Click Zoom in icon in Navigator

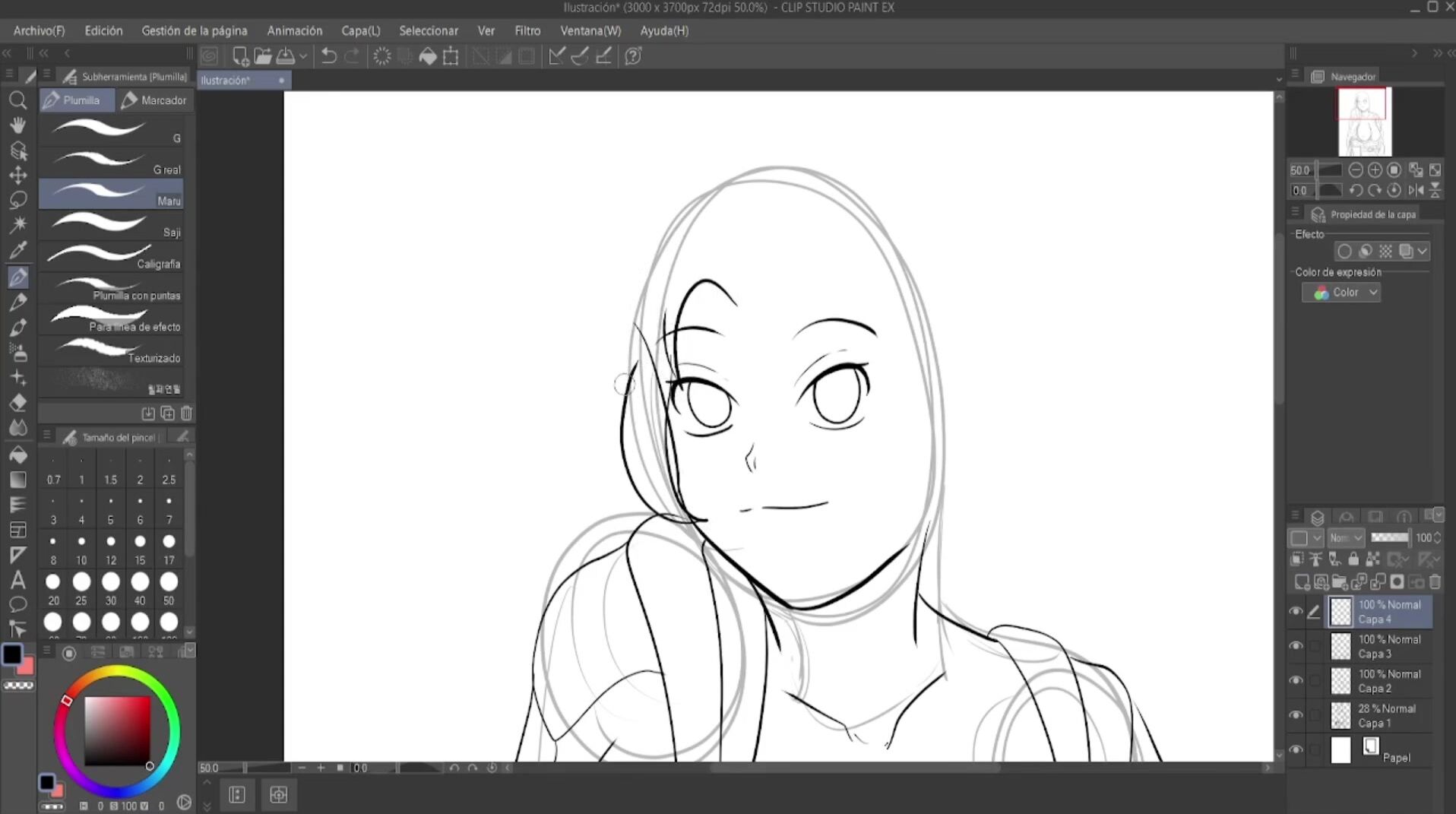pyautogui.click(x=1375, y=170)
